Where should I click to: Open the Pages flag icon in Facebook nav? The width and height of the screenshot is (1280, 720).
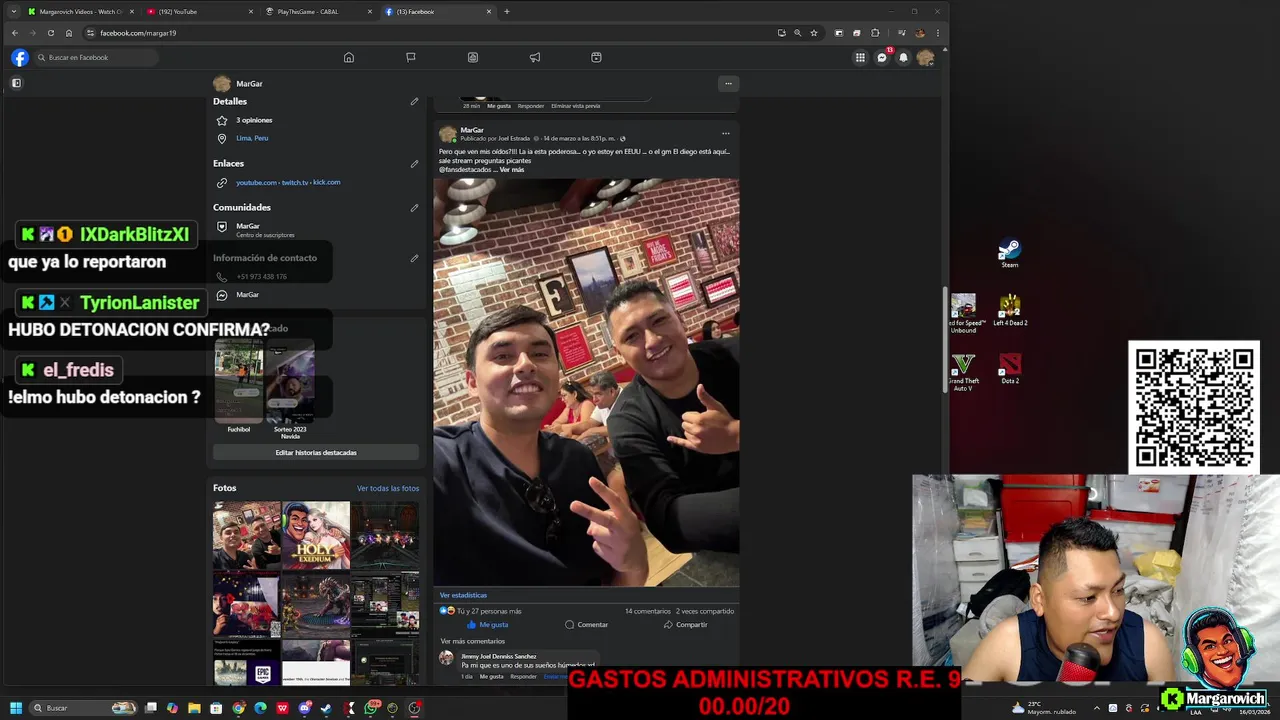(411, 57)
